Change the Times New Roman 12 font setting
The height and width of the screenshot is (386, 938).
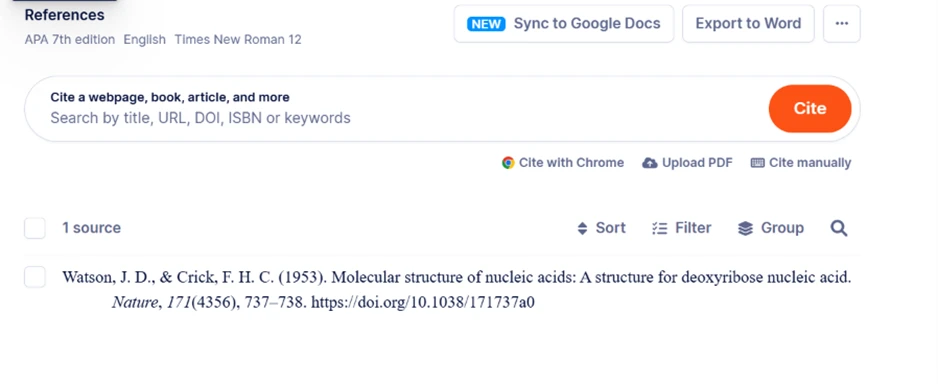pos(238,39)
